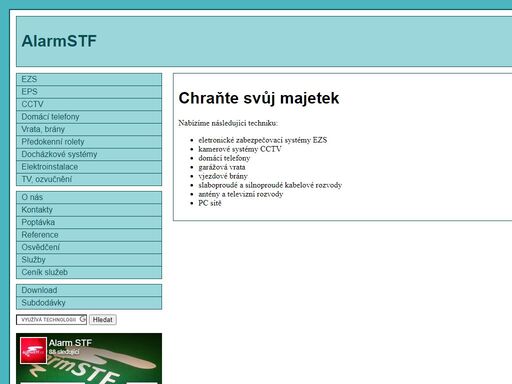Open Ceník služeb page
This screenshot has width=512, height=384.
tap(89, 272)
